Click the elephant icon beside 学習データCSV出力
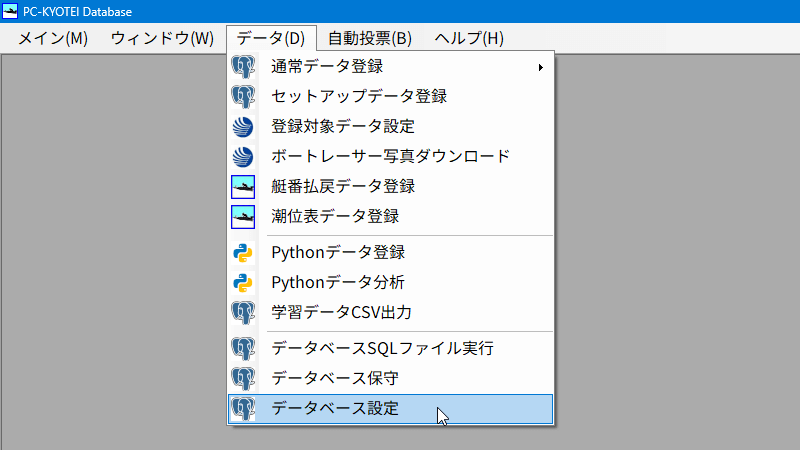 coord(243,313)
